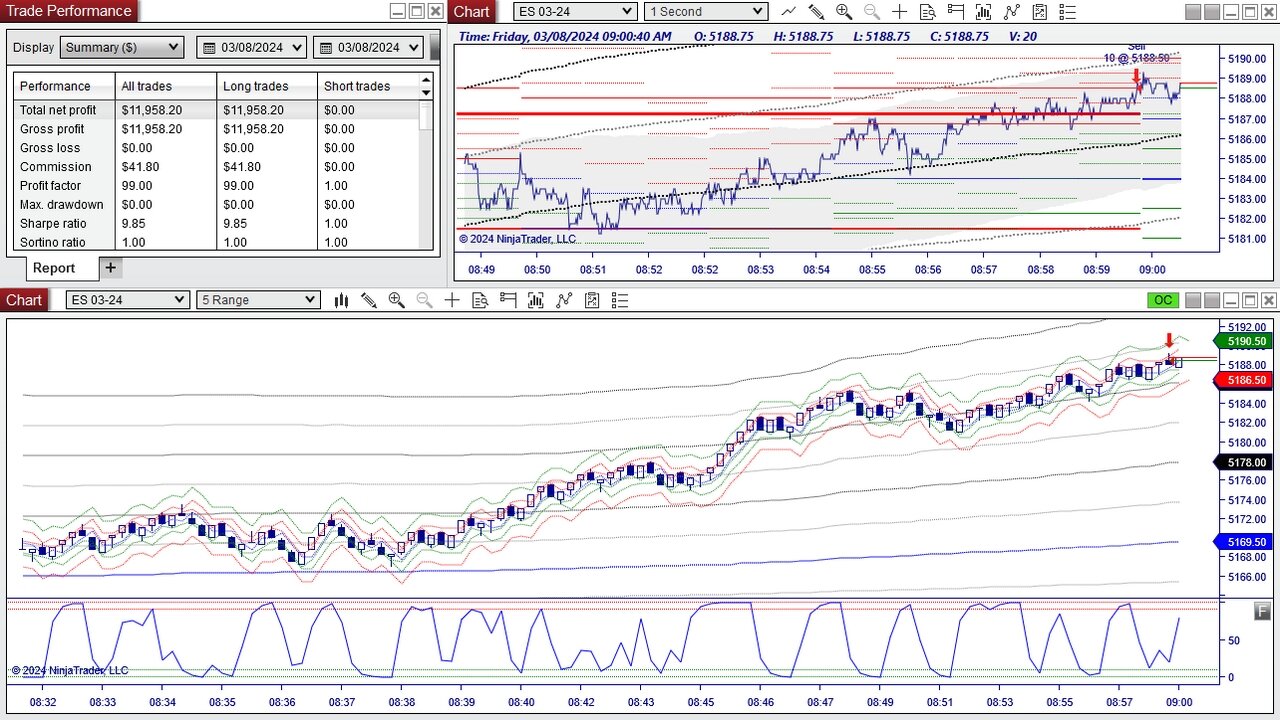
Task: Toggle the green OC button on bottom chart
Action: [1163, 300]
